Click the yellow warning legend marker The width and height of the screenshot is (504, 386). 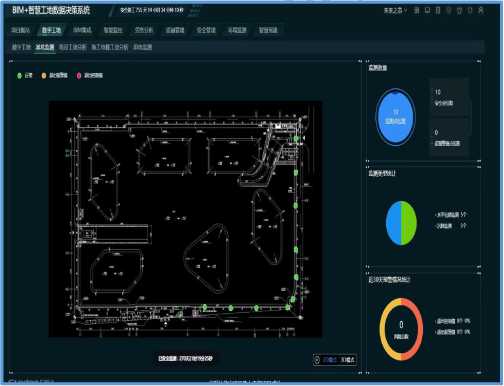coord(44,76)
